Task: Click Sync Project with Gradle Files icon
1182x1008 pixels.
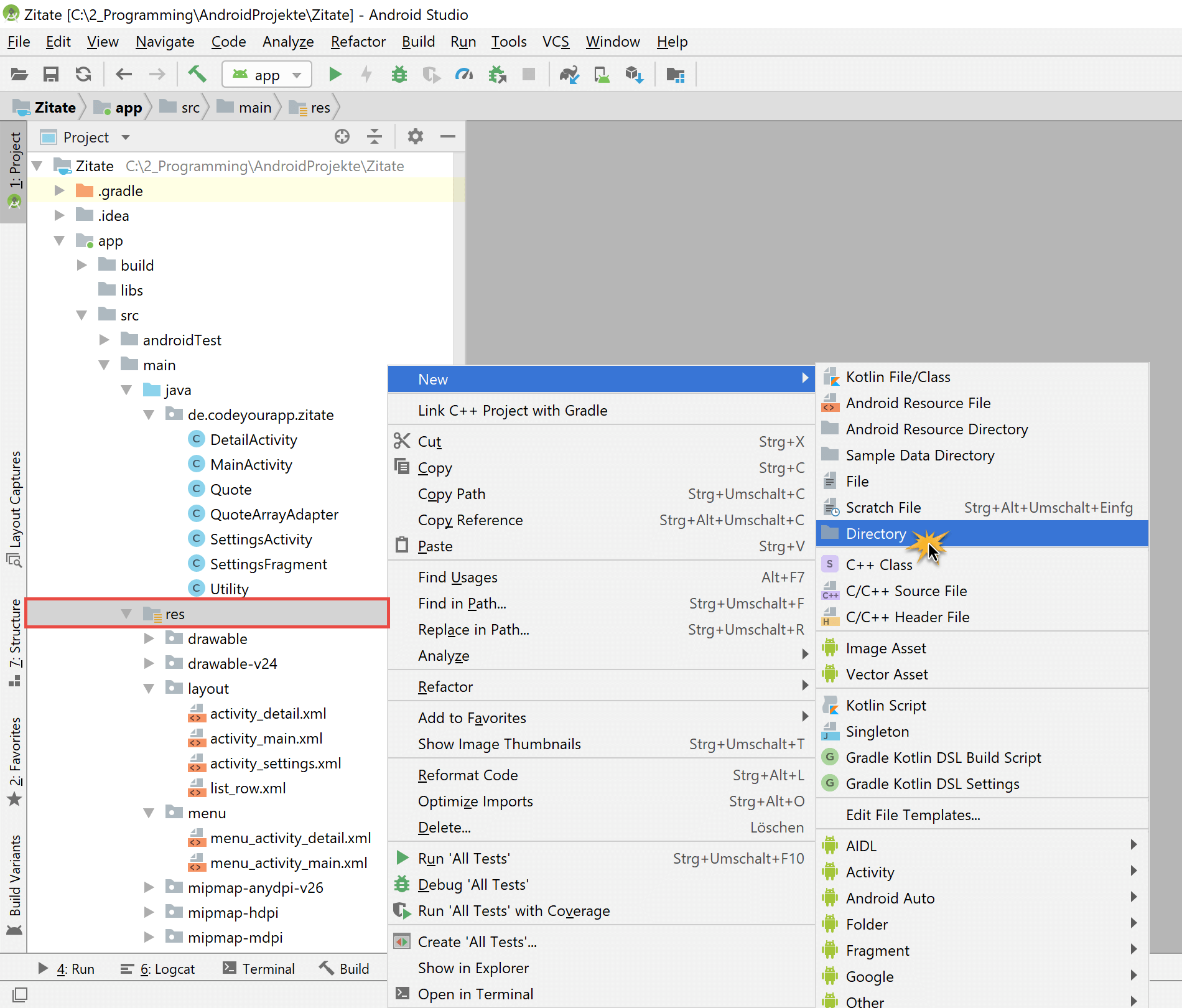Action: point(569,75)
